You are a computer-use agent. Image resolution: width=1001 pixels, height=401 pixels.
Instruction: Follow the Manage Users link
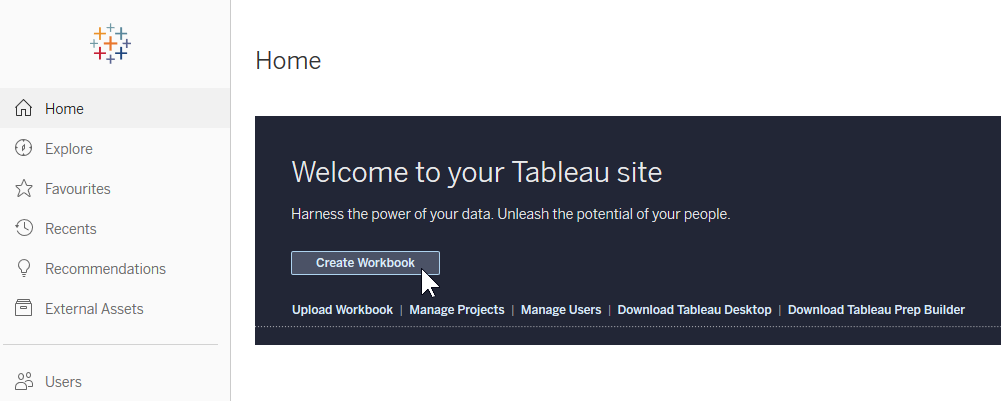tap(561, 310)
